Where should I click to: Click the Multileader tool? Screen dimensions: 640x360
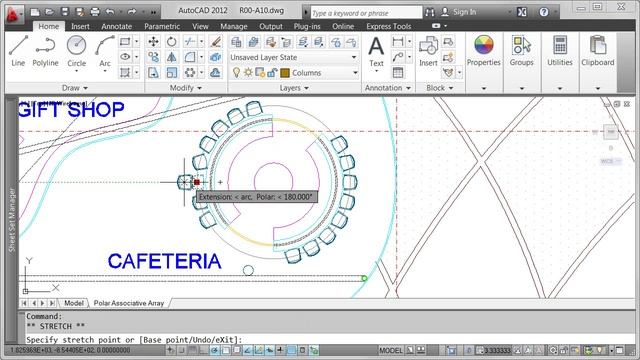[398, 57]
